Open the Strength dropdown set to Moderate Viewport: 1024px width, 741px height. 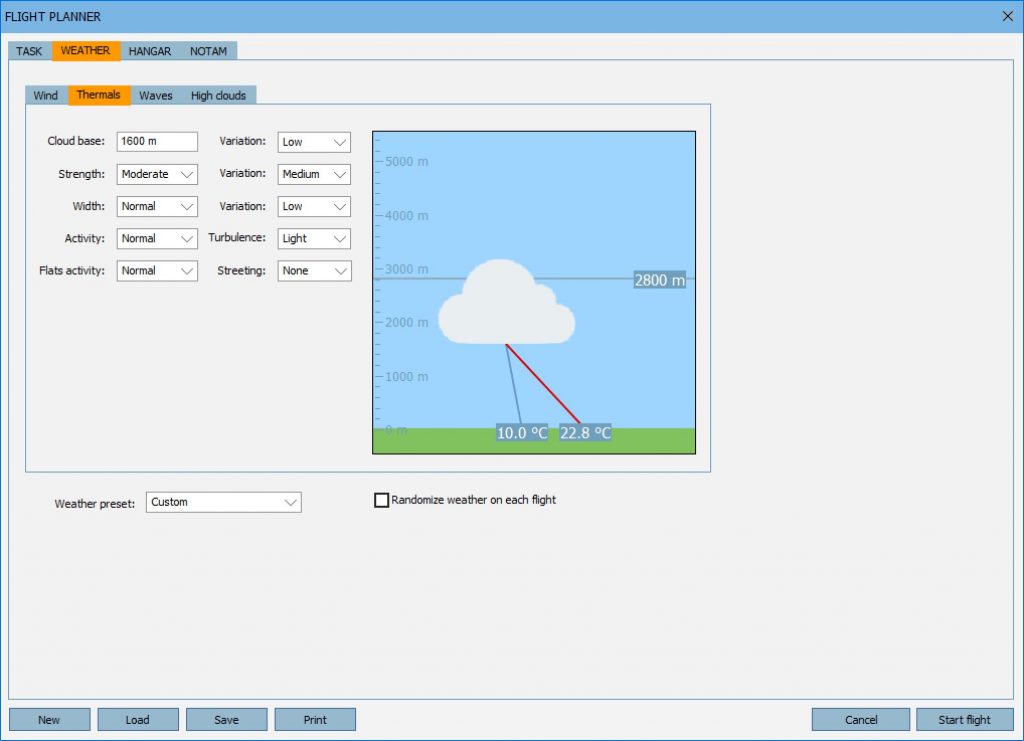tap(157, 174)
